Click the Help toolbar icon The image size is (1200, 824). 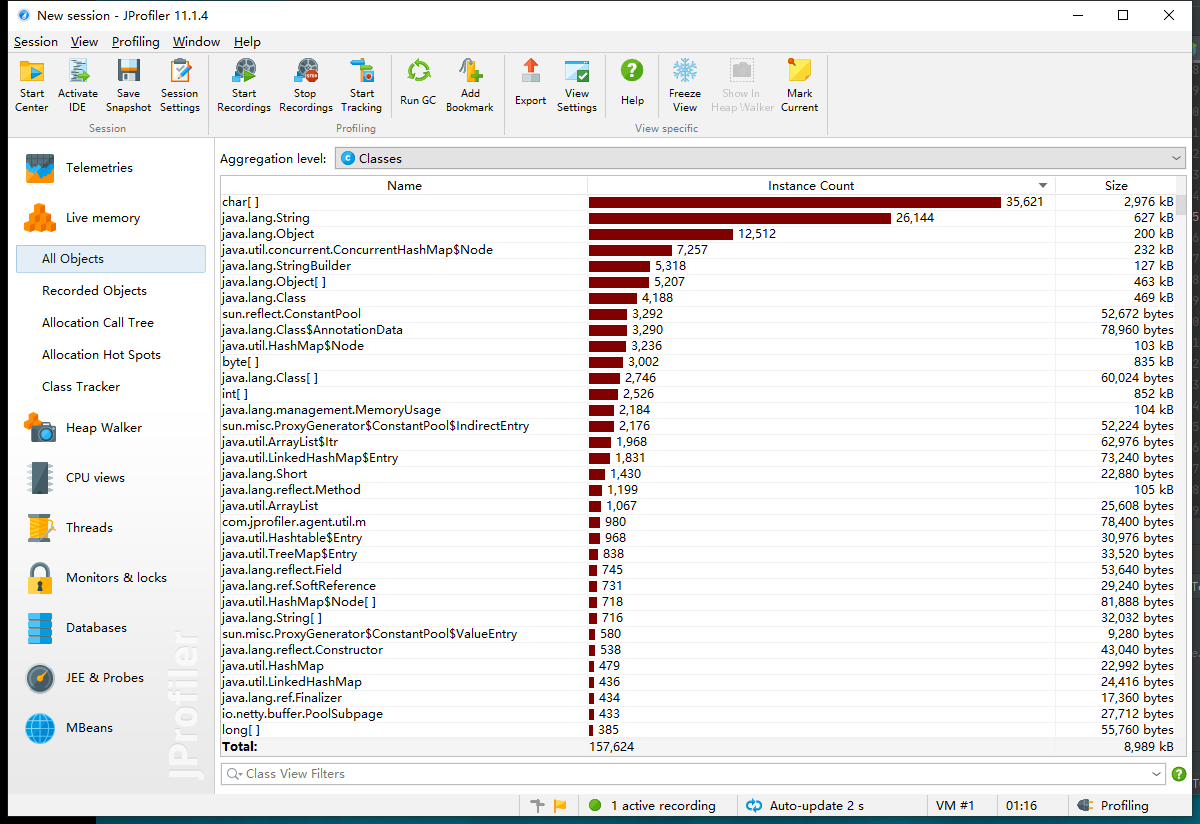tap(632, 82)
